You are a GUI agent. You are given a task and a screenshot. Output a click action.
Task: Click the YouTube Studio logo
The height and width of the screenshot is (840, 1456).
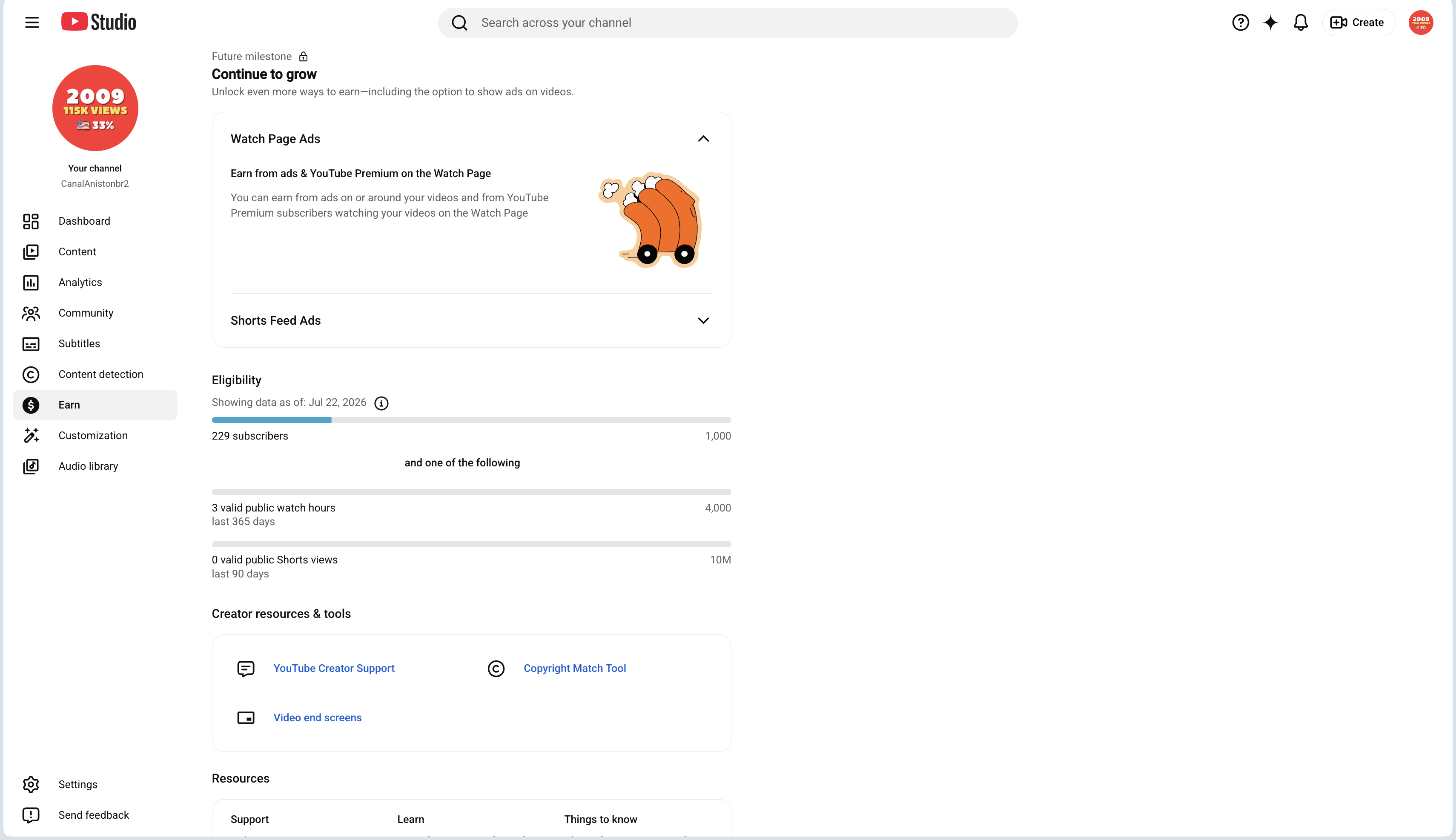[x=99, y=22]
